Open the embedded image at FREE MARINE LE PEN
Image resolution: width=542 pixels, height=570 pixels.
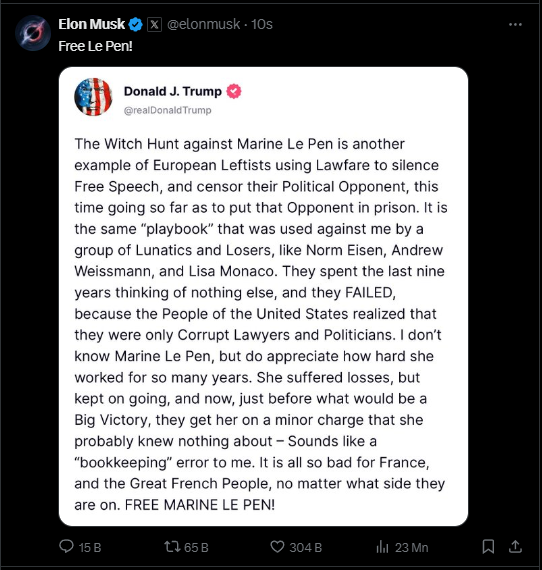coord(264,296)
